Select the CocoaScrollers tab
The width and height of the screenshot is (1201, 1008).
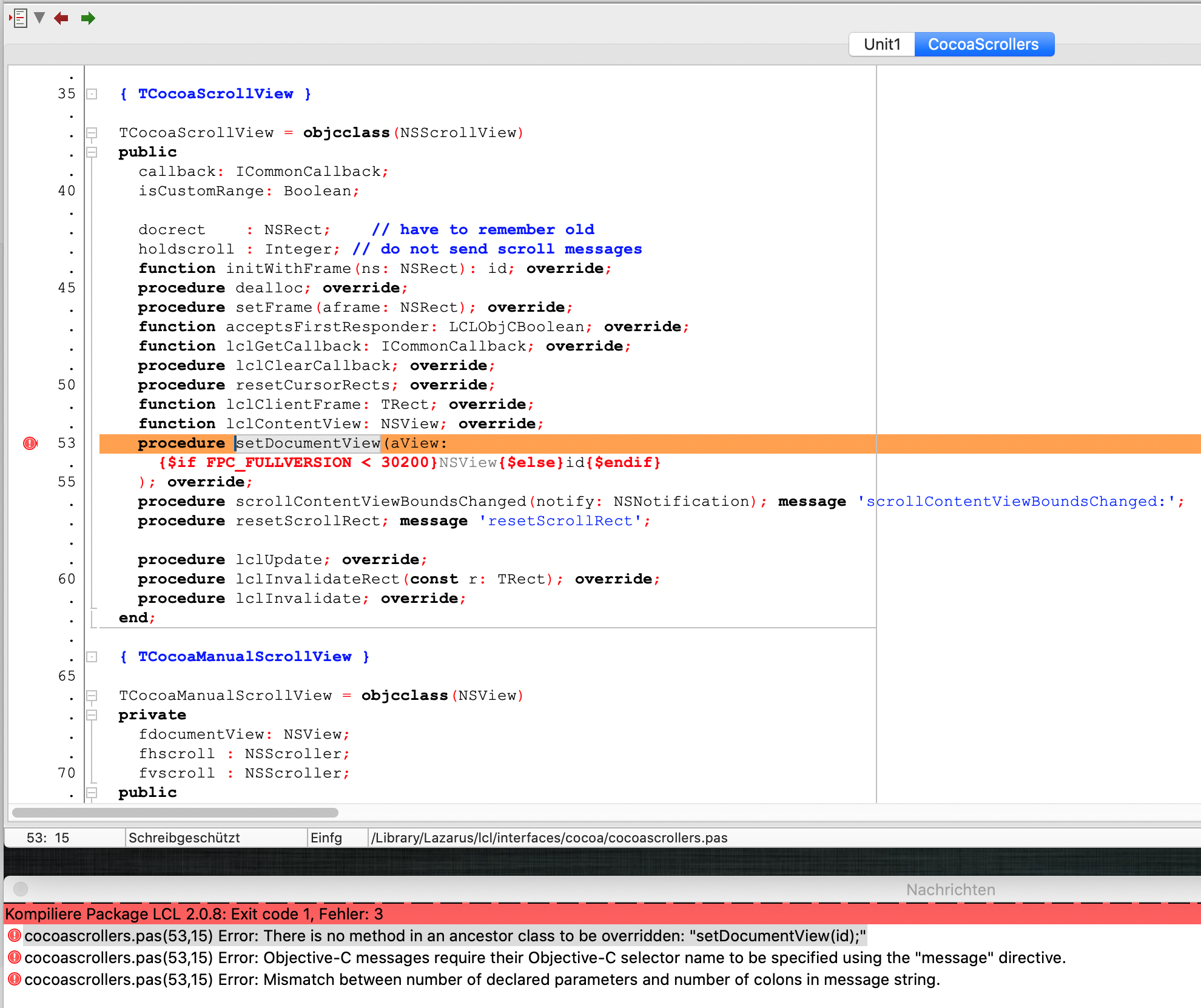[983, 44]
